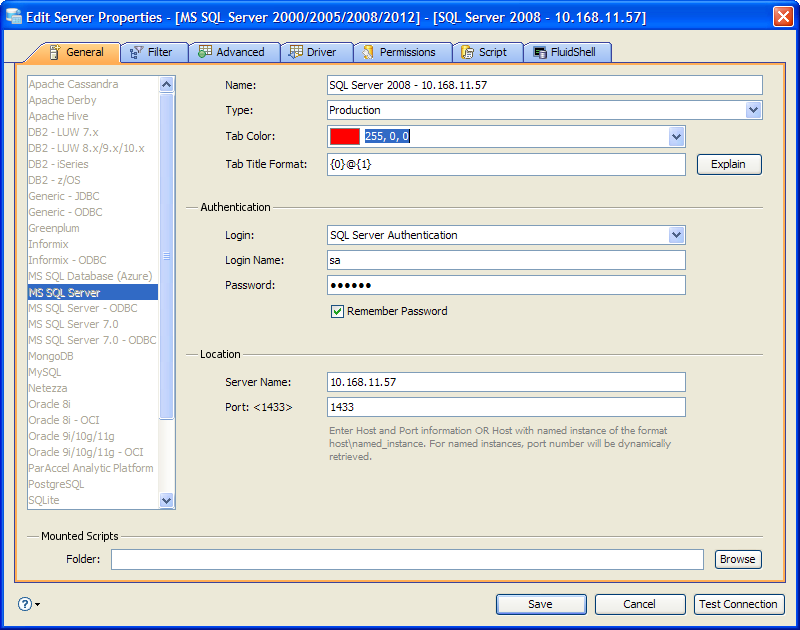Expand the Login authentication dropdown
The height and width of the screenshot is (630, 800).
[677, 235]
